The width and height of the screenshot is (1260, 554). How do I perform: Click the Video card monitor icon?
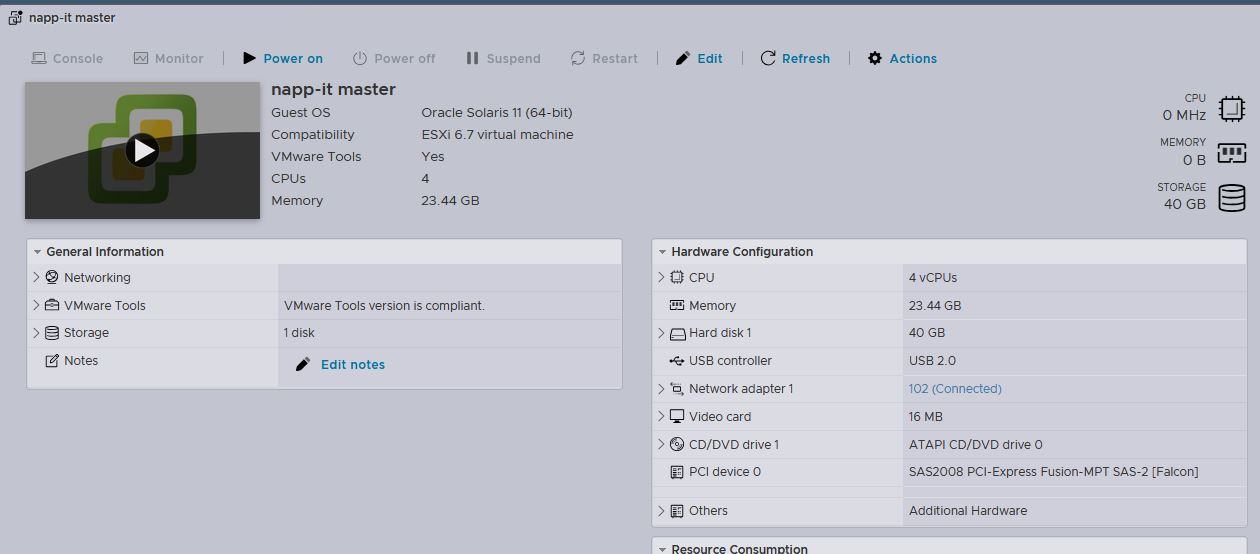pos(677,416)
